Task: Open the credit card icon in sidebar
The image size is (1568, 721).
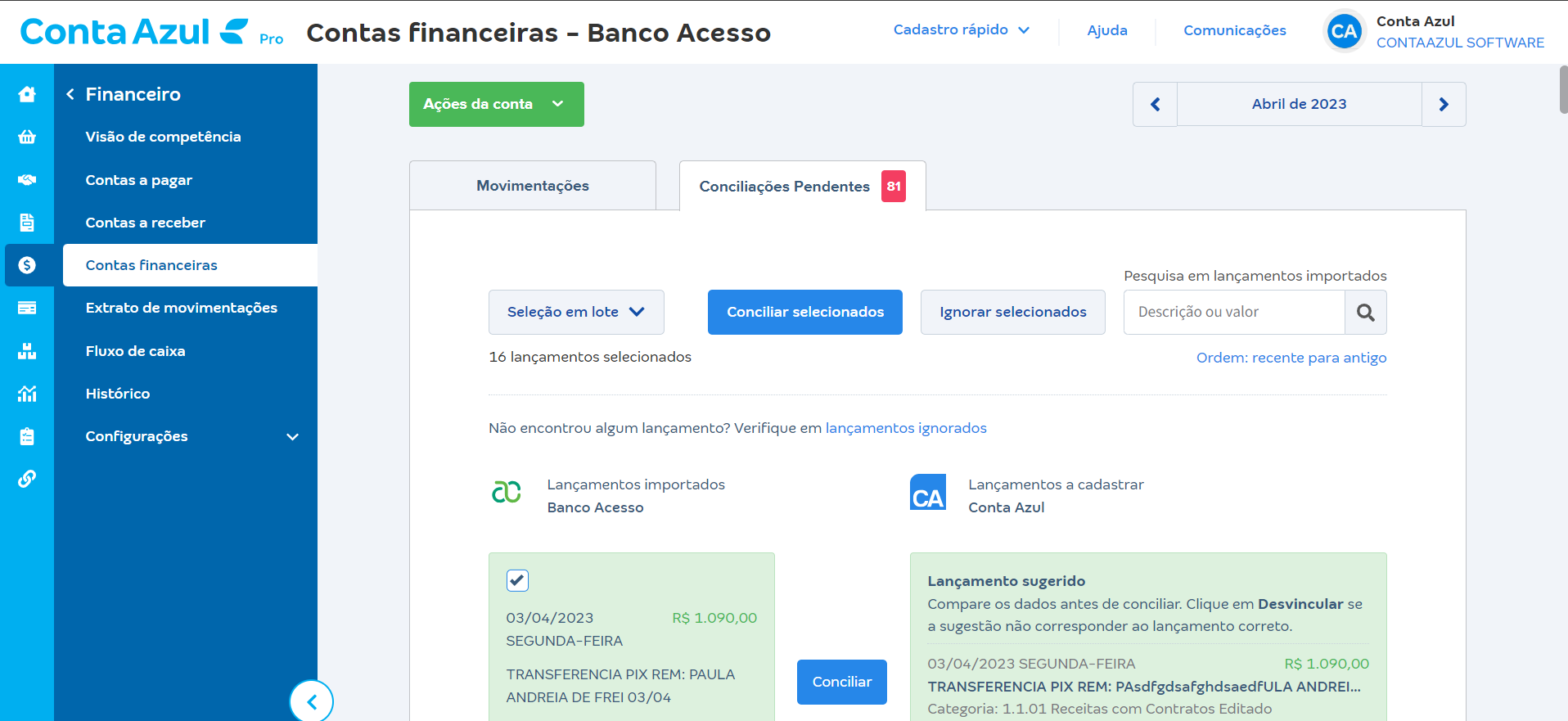Action: (x=27, y=308)
